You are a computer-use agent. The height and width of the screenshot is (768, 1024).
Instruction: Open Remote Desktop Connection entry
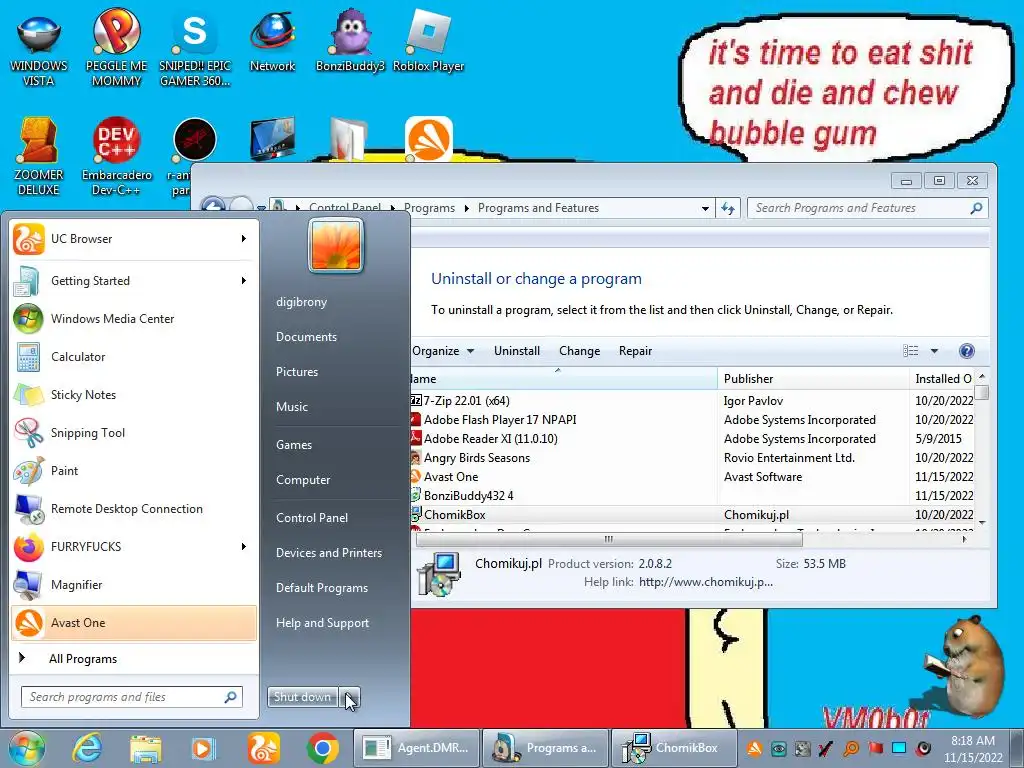click(134, 509)
